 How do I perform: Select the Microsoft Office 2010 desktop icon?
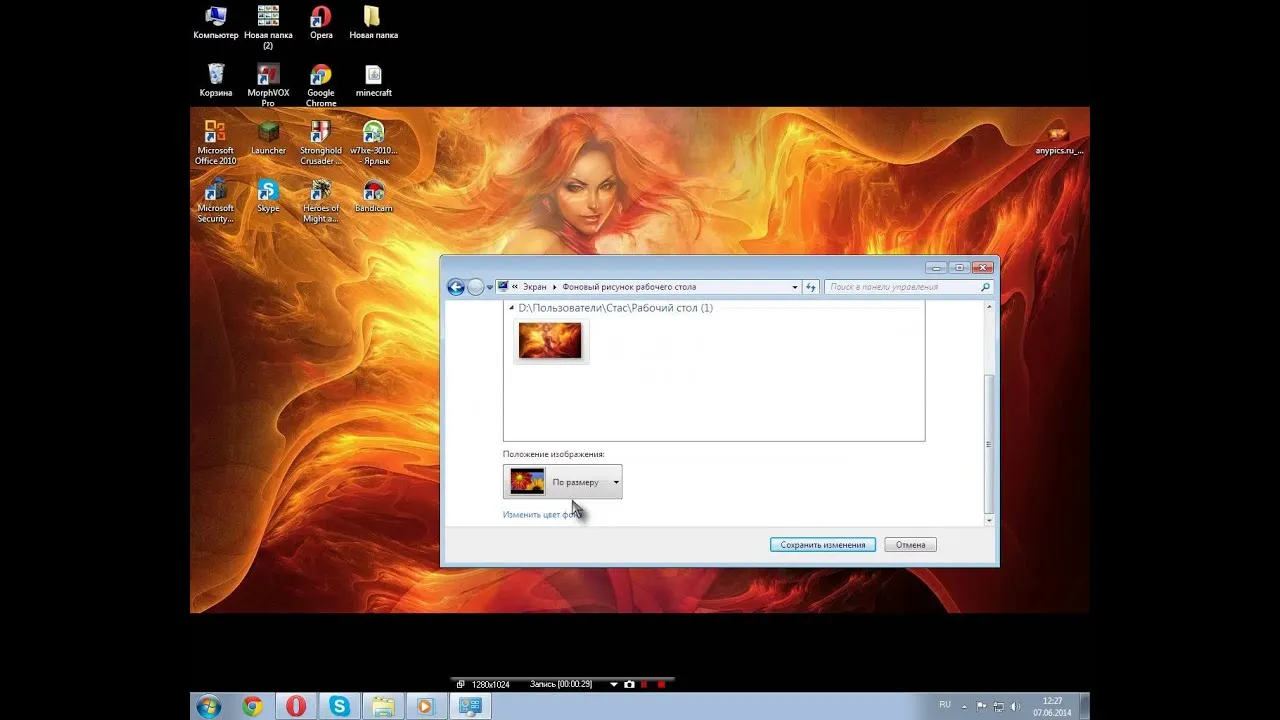[215, 143]
